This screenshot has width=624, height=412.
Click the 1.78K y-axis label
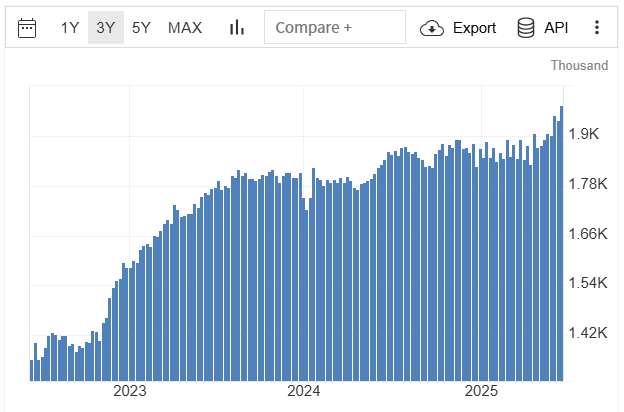tap(588, 184)
